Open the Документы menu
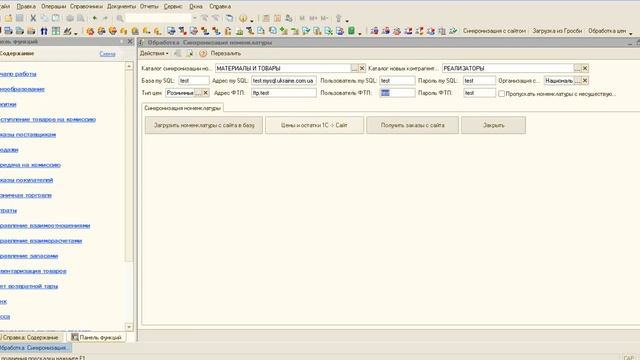 point(121,7)
